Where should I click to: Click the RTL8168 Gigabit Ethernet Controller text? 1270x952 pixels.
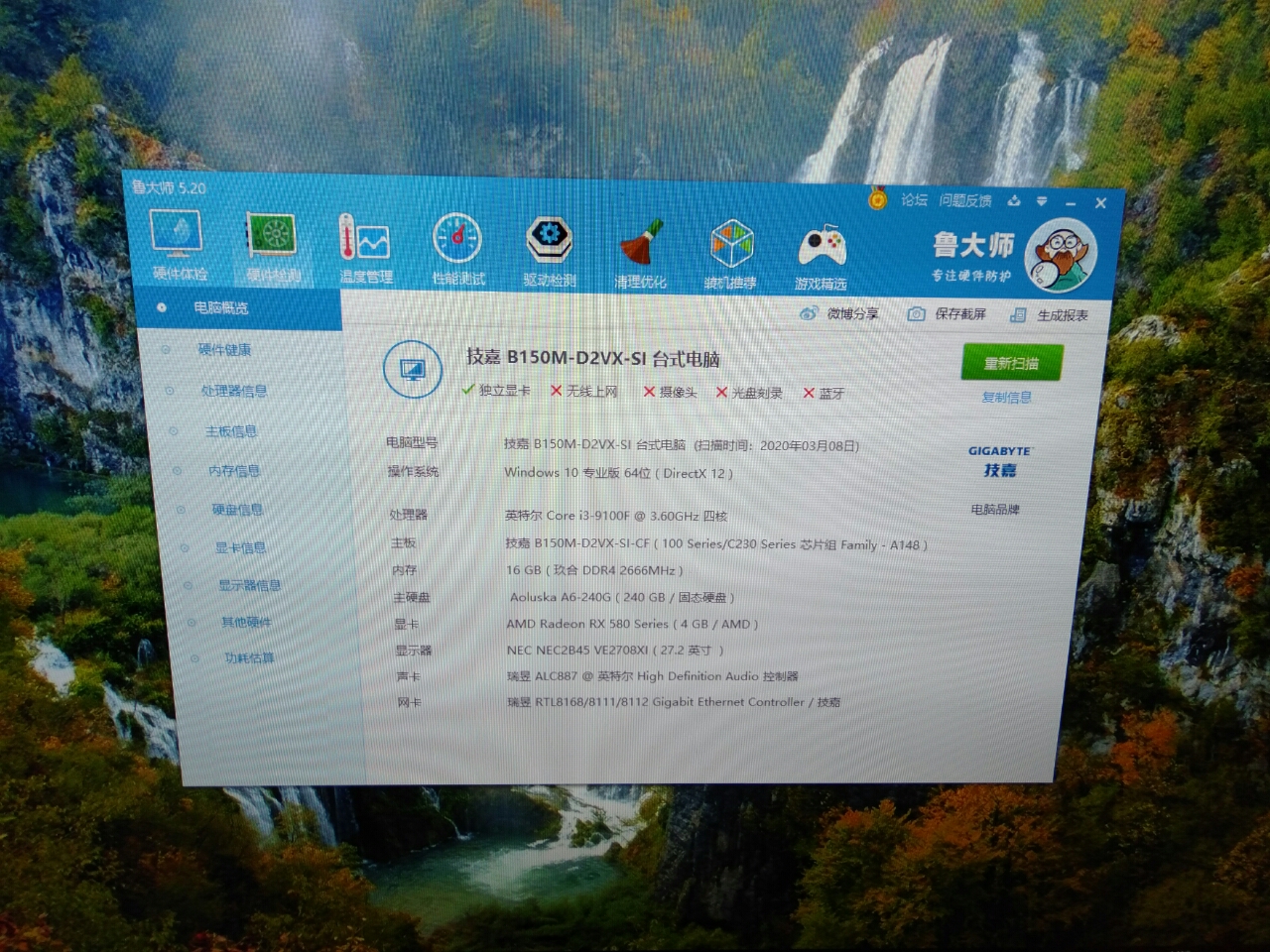coord(674,702)
